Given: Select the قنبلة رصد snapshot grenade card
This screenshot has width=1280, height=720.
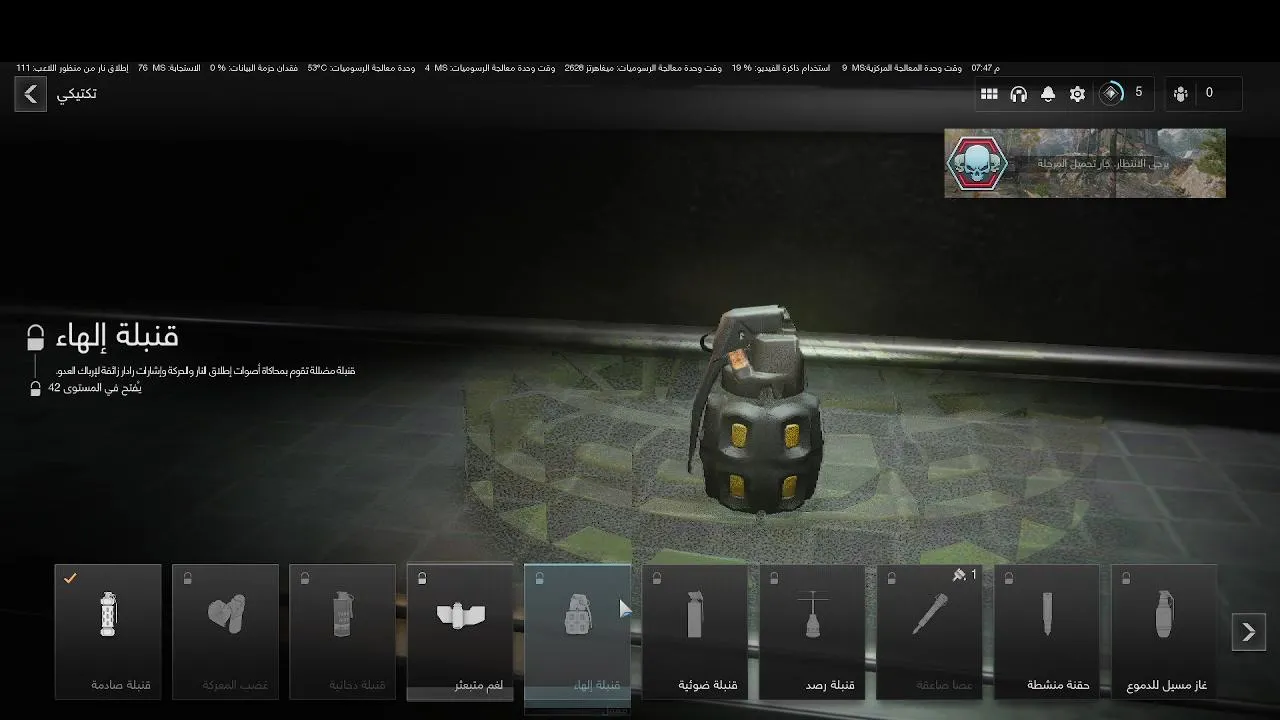Looking at the screenshot, I should coord(812,632).
